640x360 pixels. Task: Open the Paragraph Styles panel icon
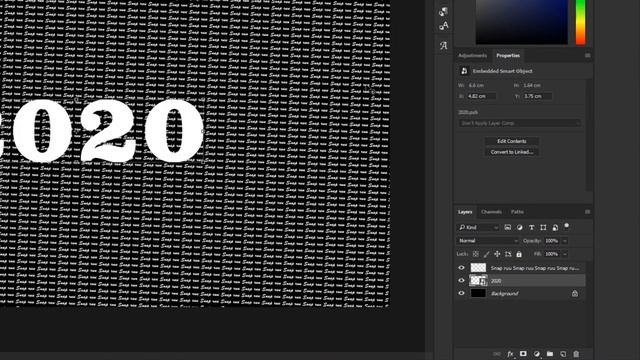(443, 11)
